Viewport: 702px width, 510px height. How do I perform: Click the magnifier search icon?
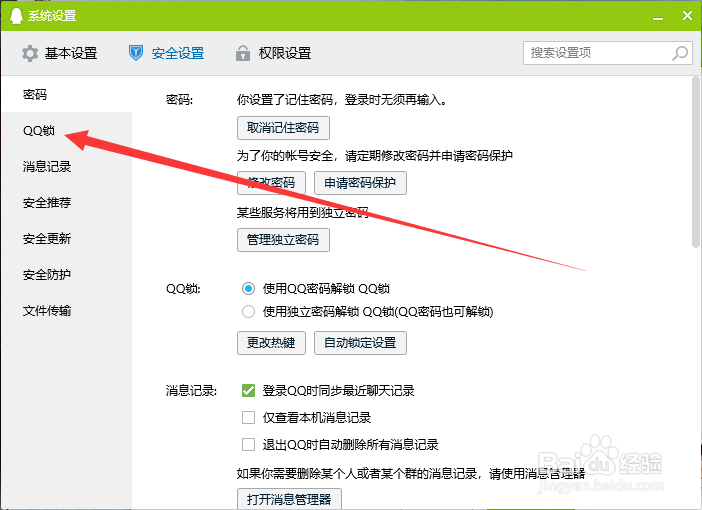pos(680,53)
